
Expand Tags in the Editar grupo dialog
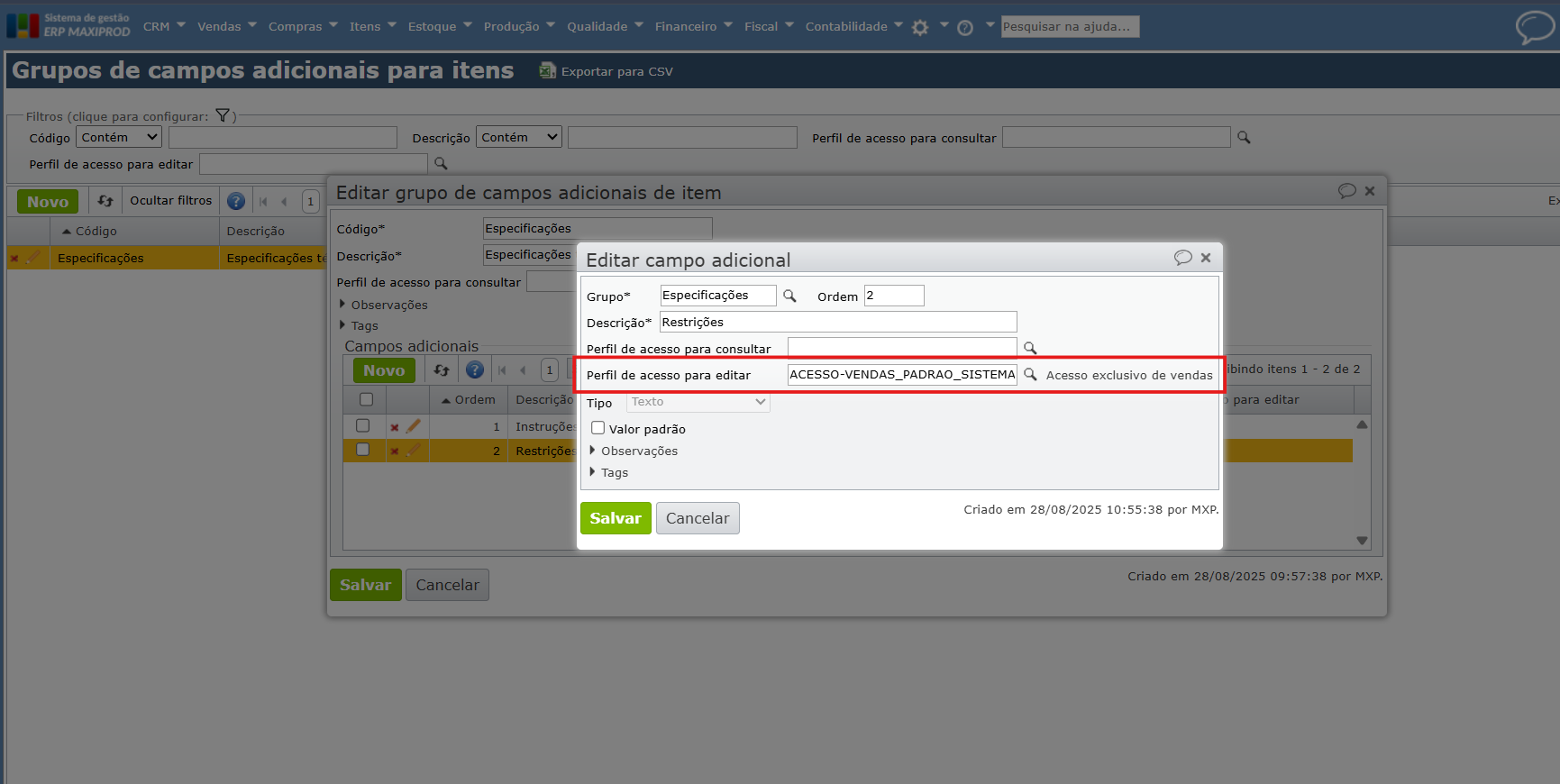tap(359, 325)
